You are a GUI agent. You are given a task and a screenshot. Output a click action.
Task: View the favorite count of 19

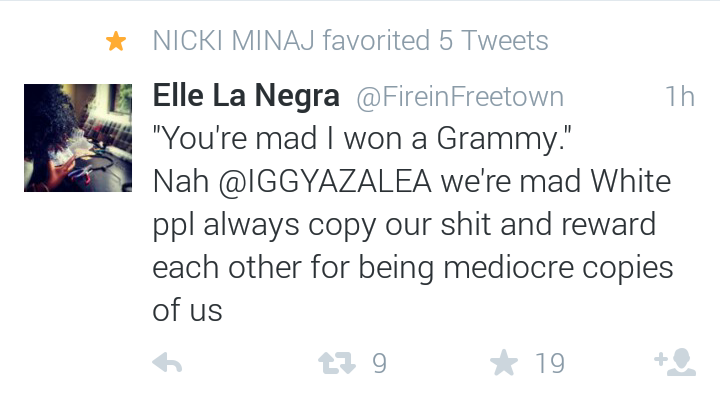coord(550,363)
